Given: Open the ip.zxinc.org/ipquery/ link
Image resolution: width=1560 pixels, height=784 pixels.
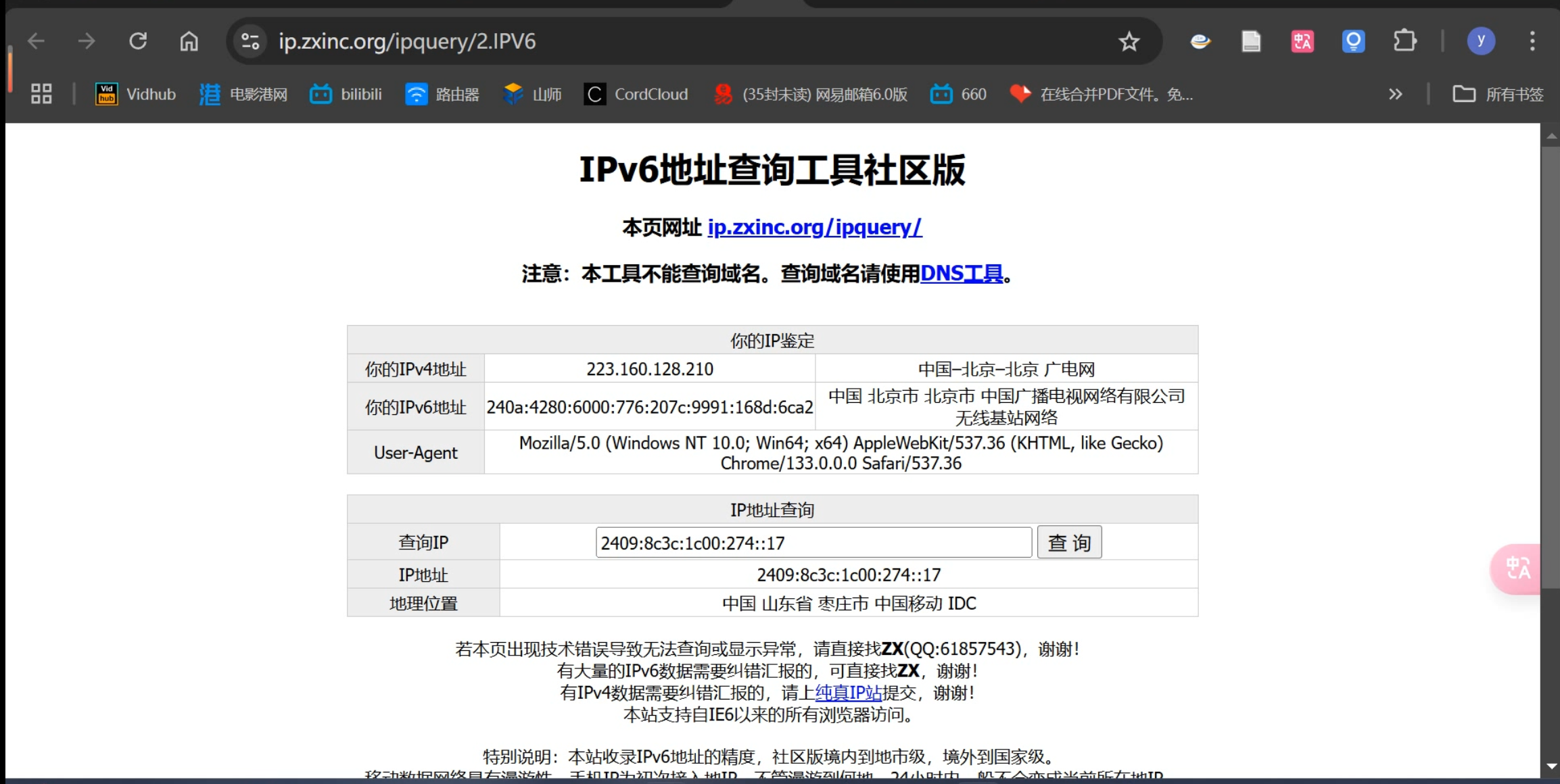Looking at the screenshot, I should point(814,227).
